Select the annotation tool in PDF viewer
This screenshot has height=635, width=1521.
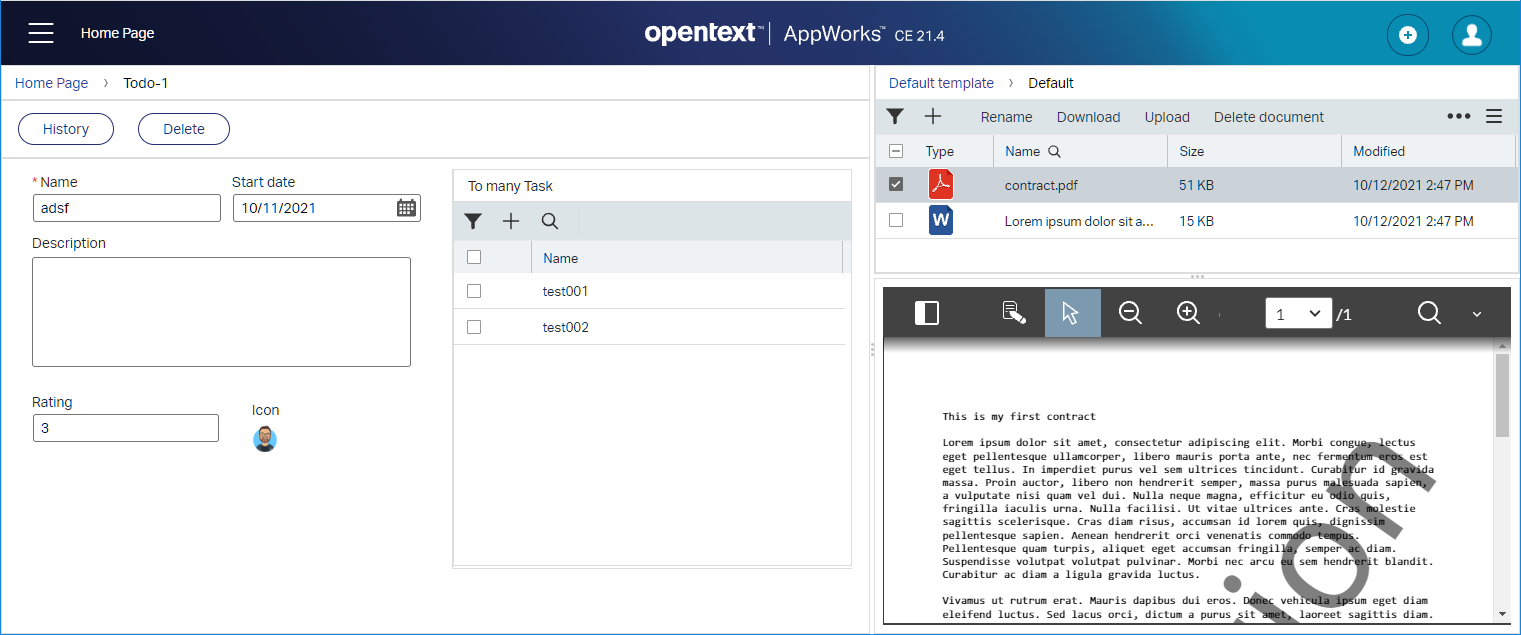coord(1014,313)
